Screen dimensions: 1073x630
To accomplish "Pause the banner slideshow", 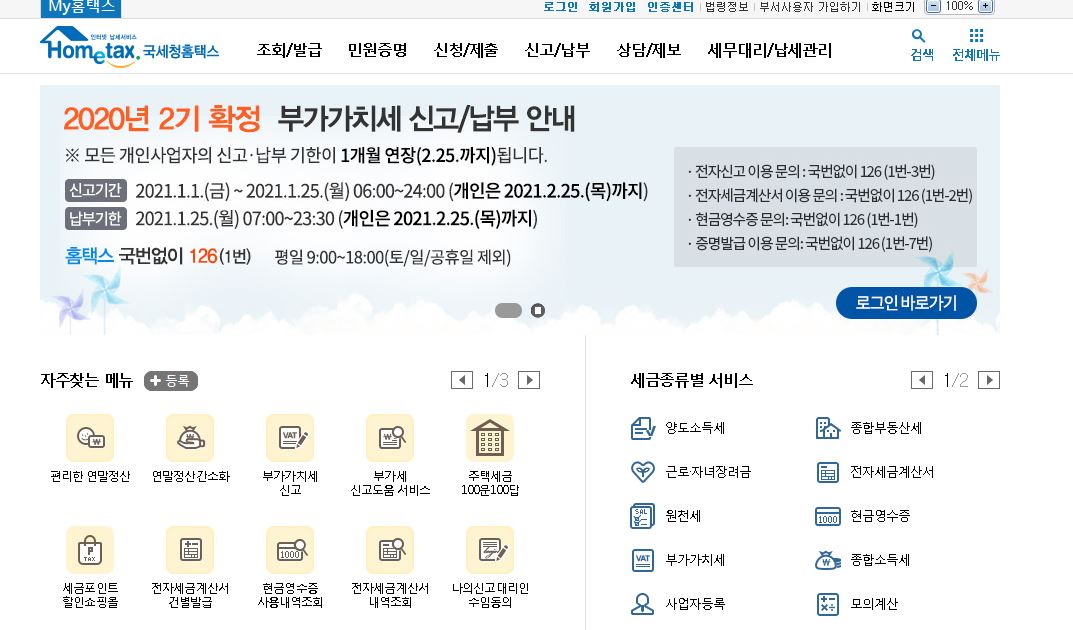I will pyautogui.click(x=538, y=311).
